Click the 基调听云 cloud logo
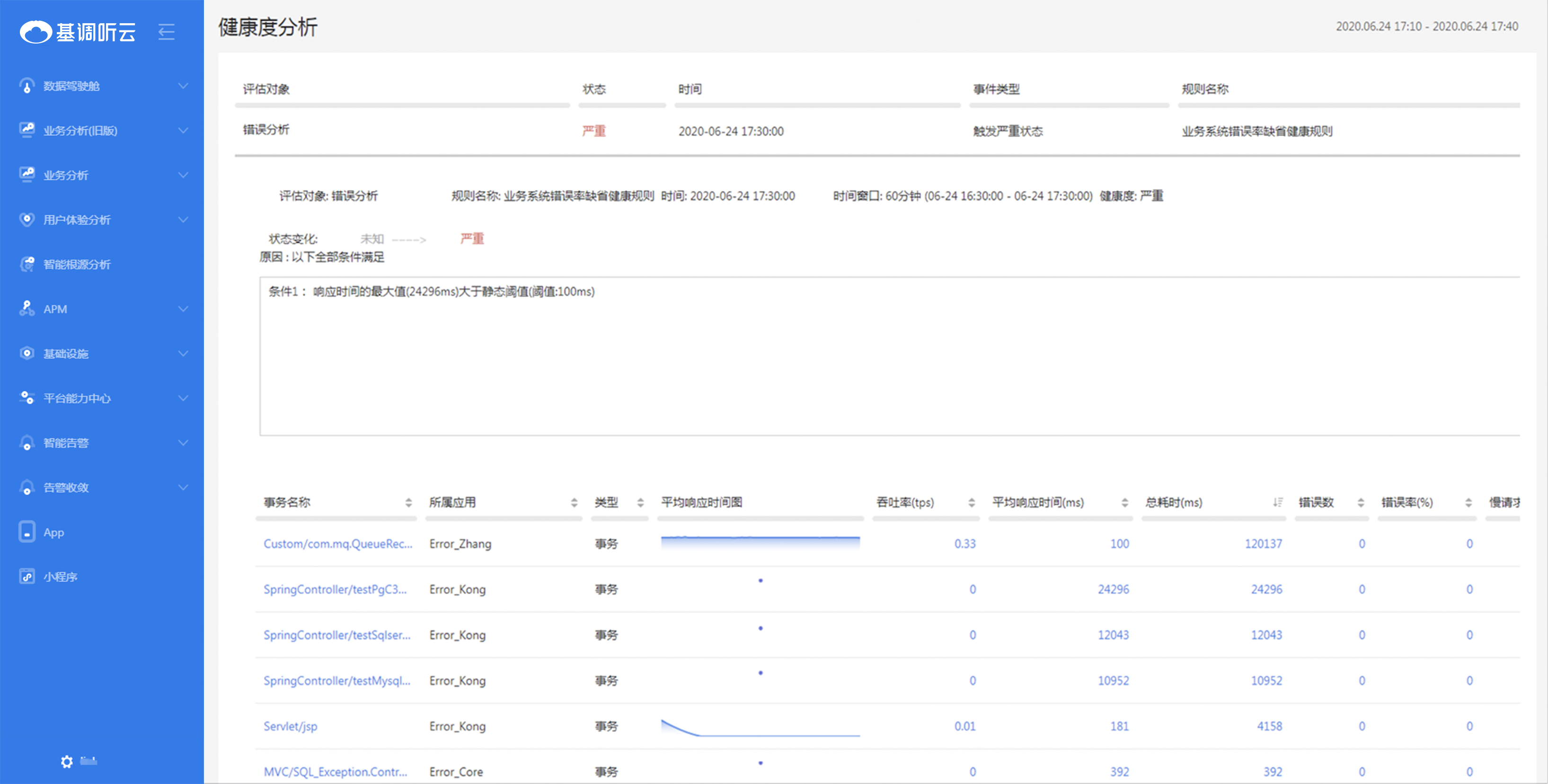The height and width of the screenshot is (784, 1548). (36, 32)
